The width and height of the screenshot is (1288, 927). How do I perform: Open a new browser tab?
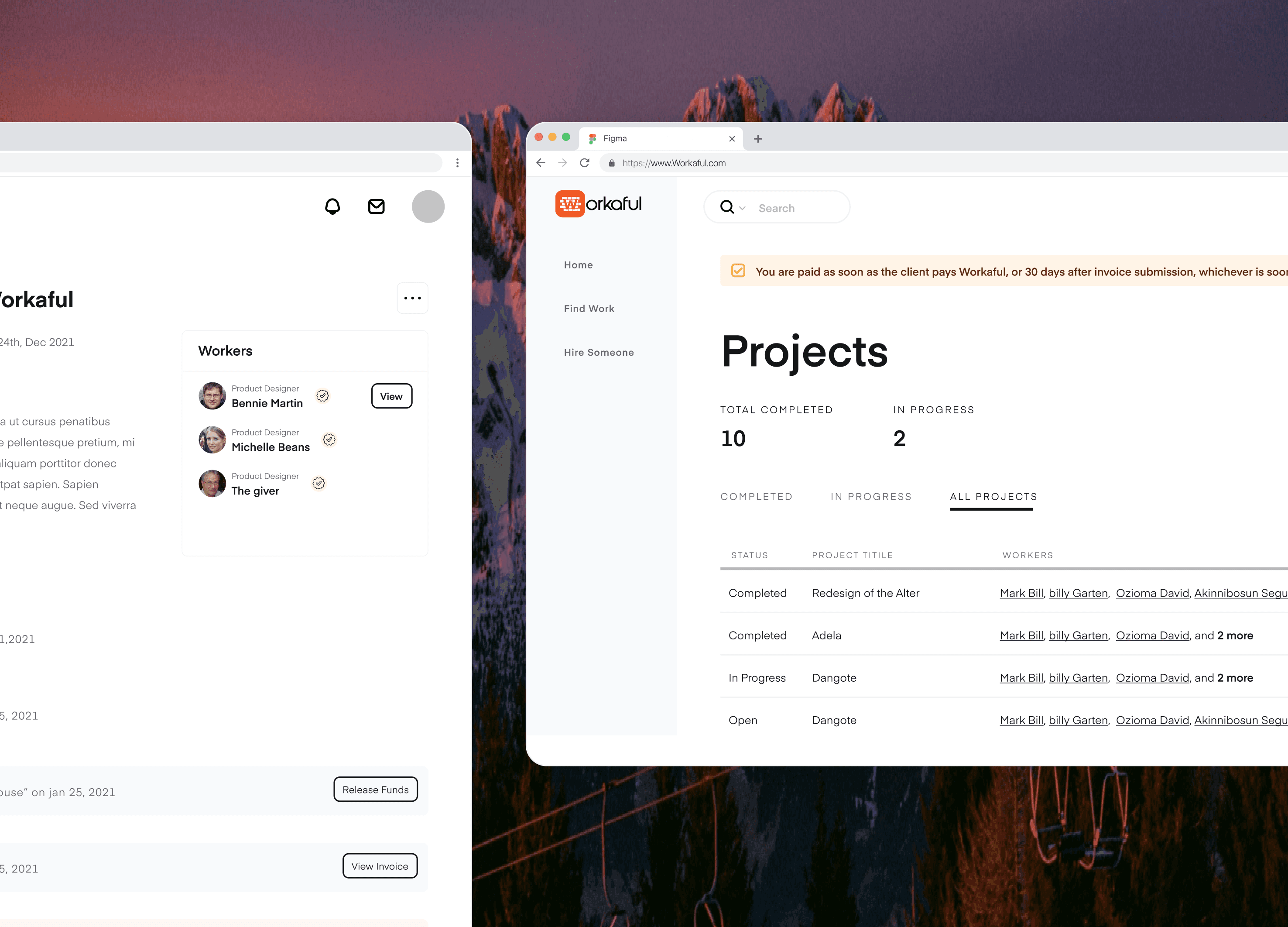click(x=757, y=139)
